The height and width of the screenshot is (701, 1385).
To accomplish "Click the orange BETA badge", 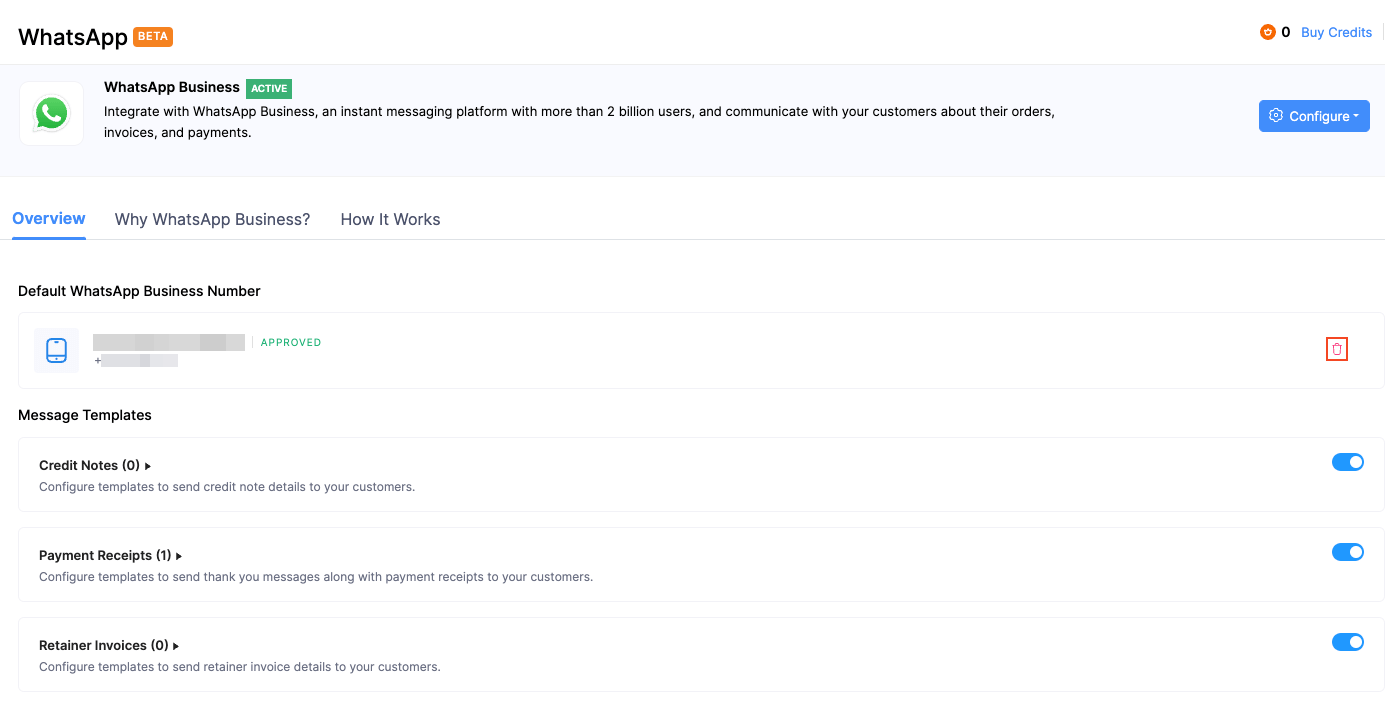I will click(153, 37).
